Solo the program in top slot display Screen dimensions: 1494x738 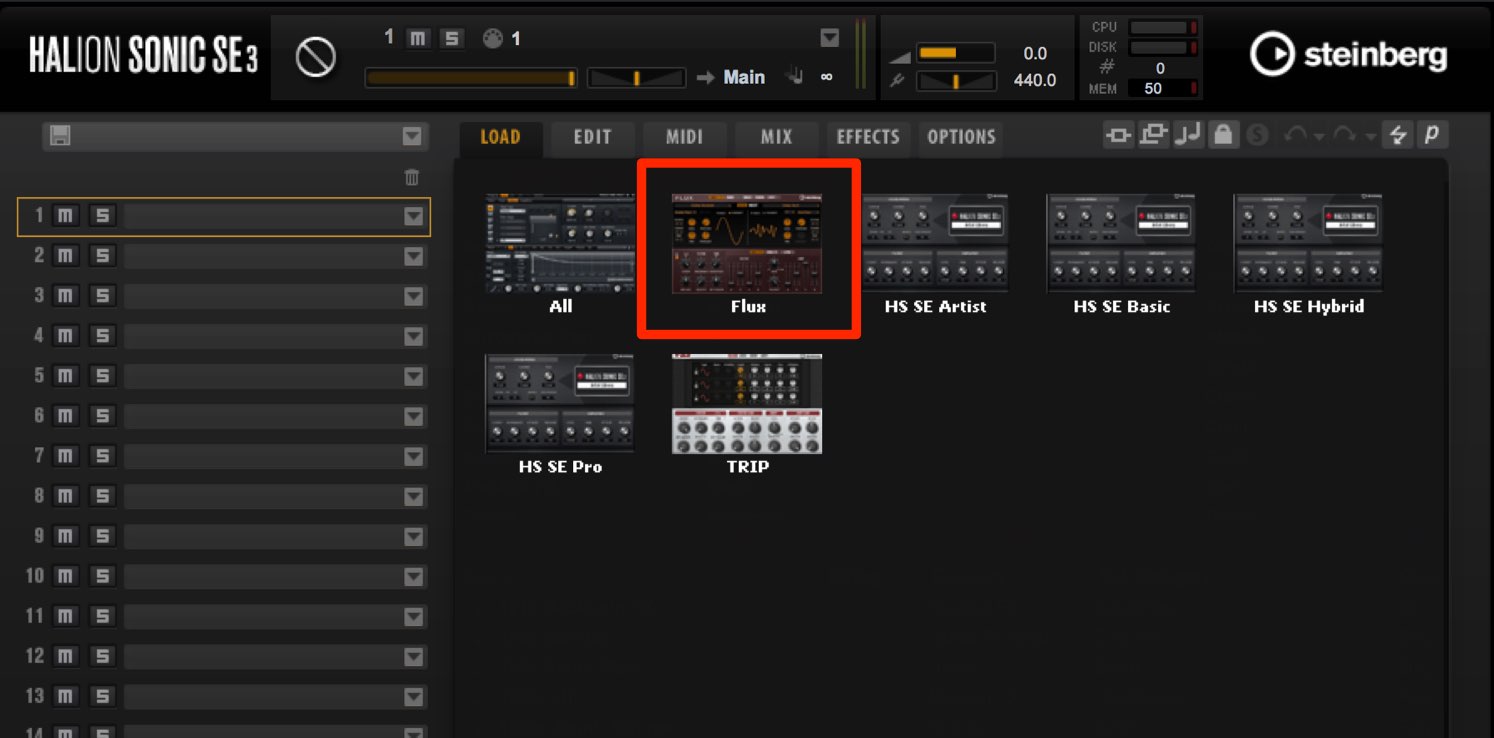(x=452, y=38)
